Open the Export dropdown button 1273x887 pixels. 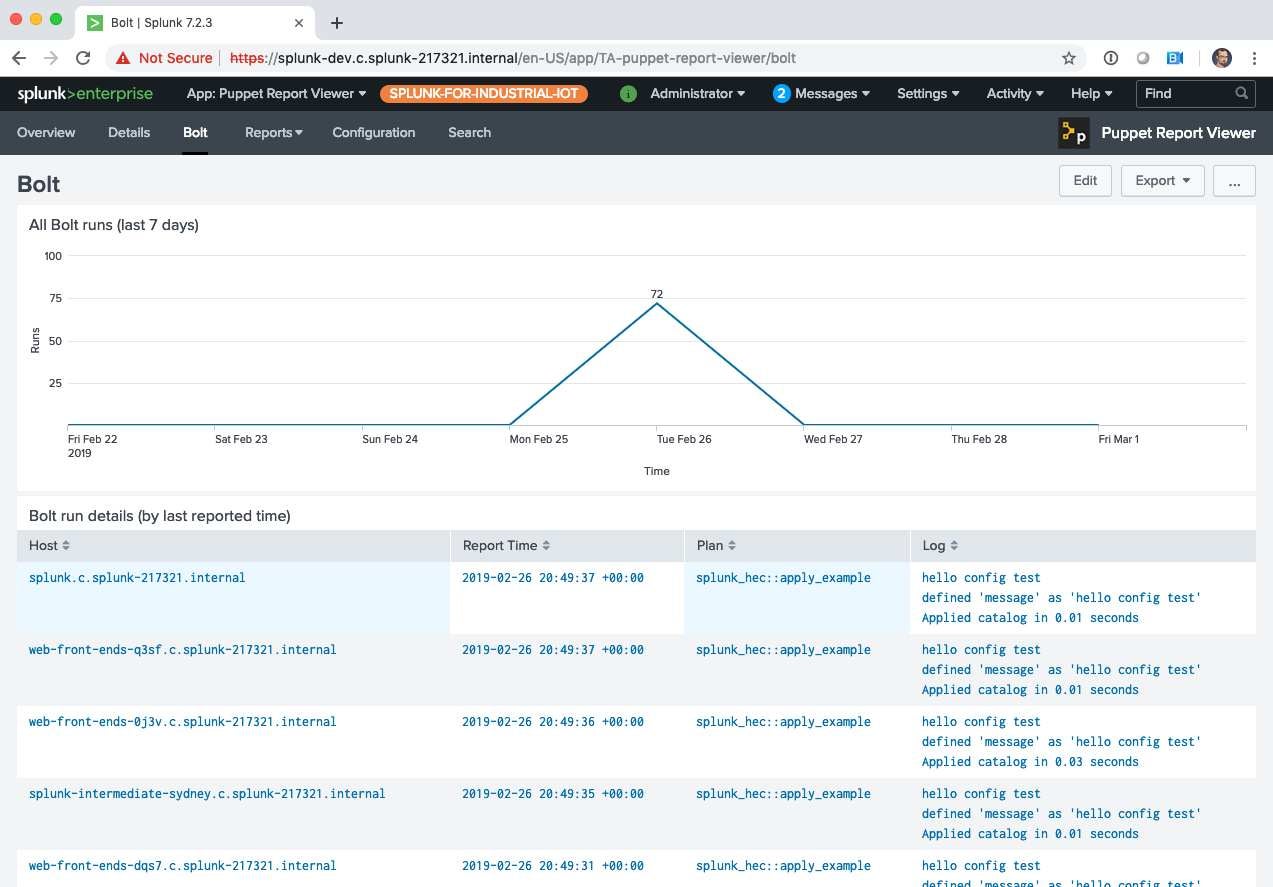pyautogui.click(x=1162, y=181)
